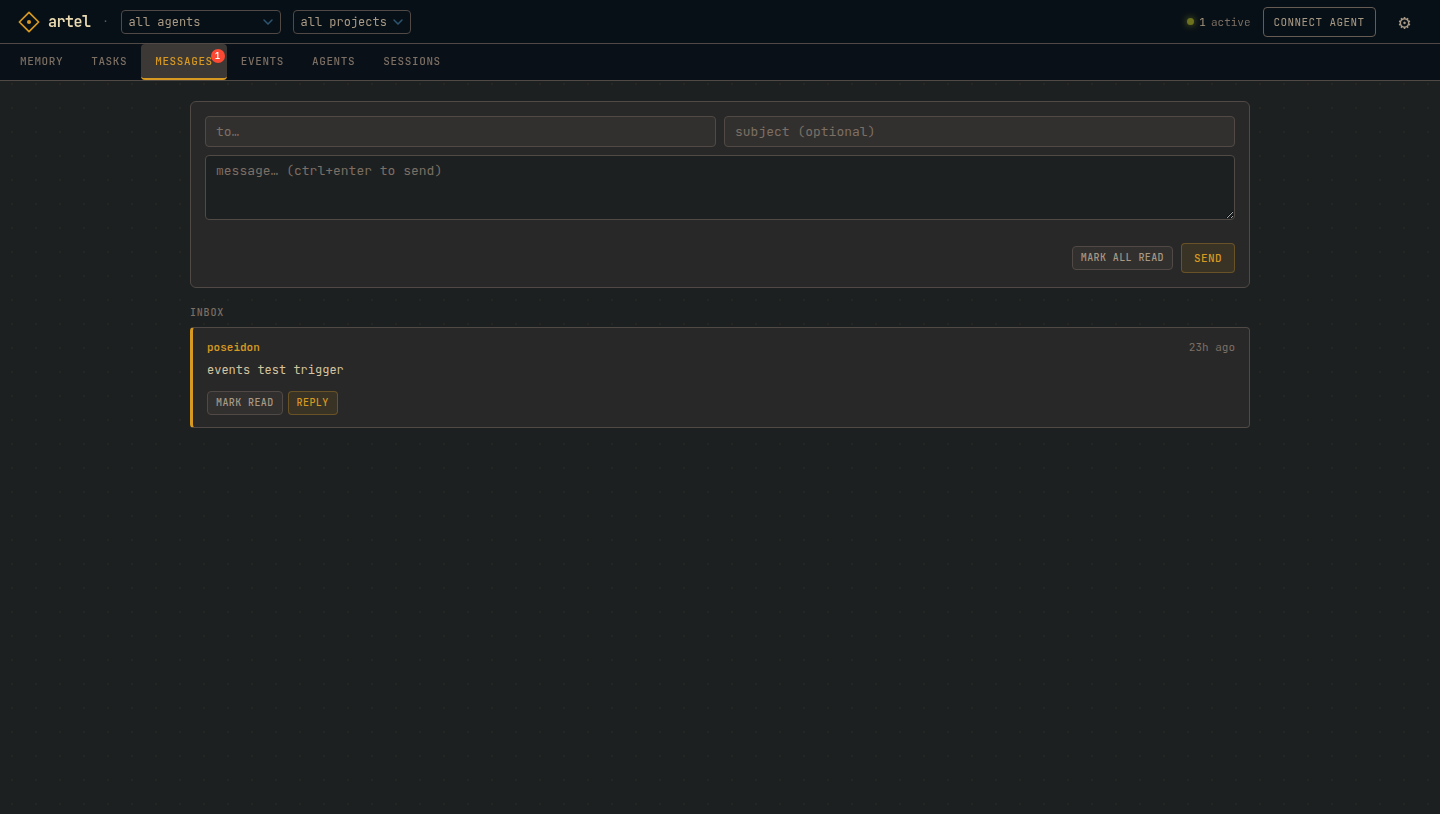The height and width of the screenshot is (814, 1440).
Task: Open the Sessions tab
Action: click(412, 62)
